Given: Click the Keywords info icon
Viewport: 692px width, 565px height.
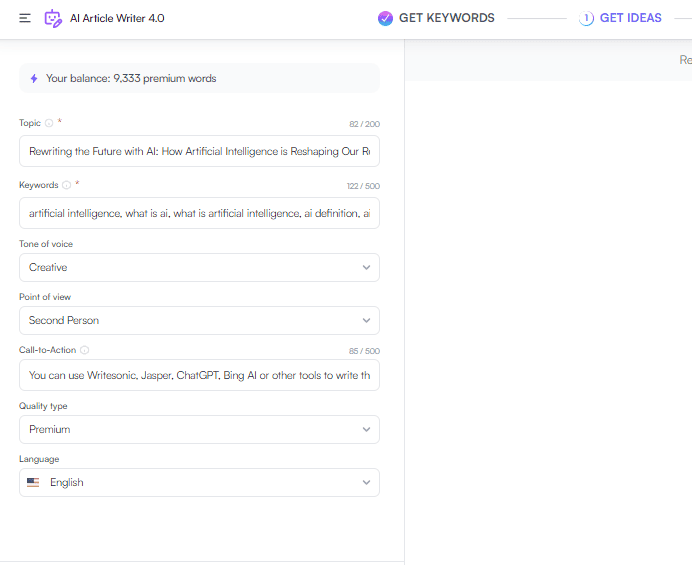Looking at the screenshot, I should (x=67, y=185).
